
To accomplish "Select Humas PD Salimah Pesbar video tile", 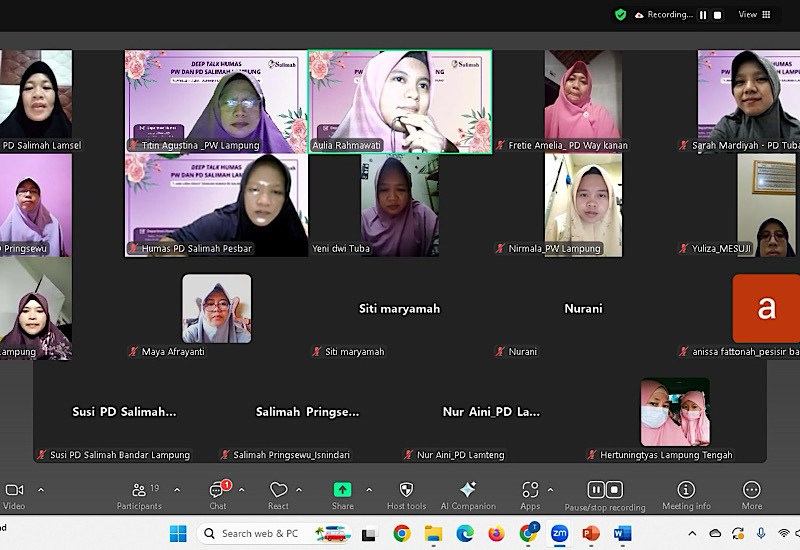I will tap(216, 205).
